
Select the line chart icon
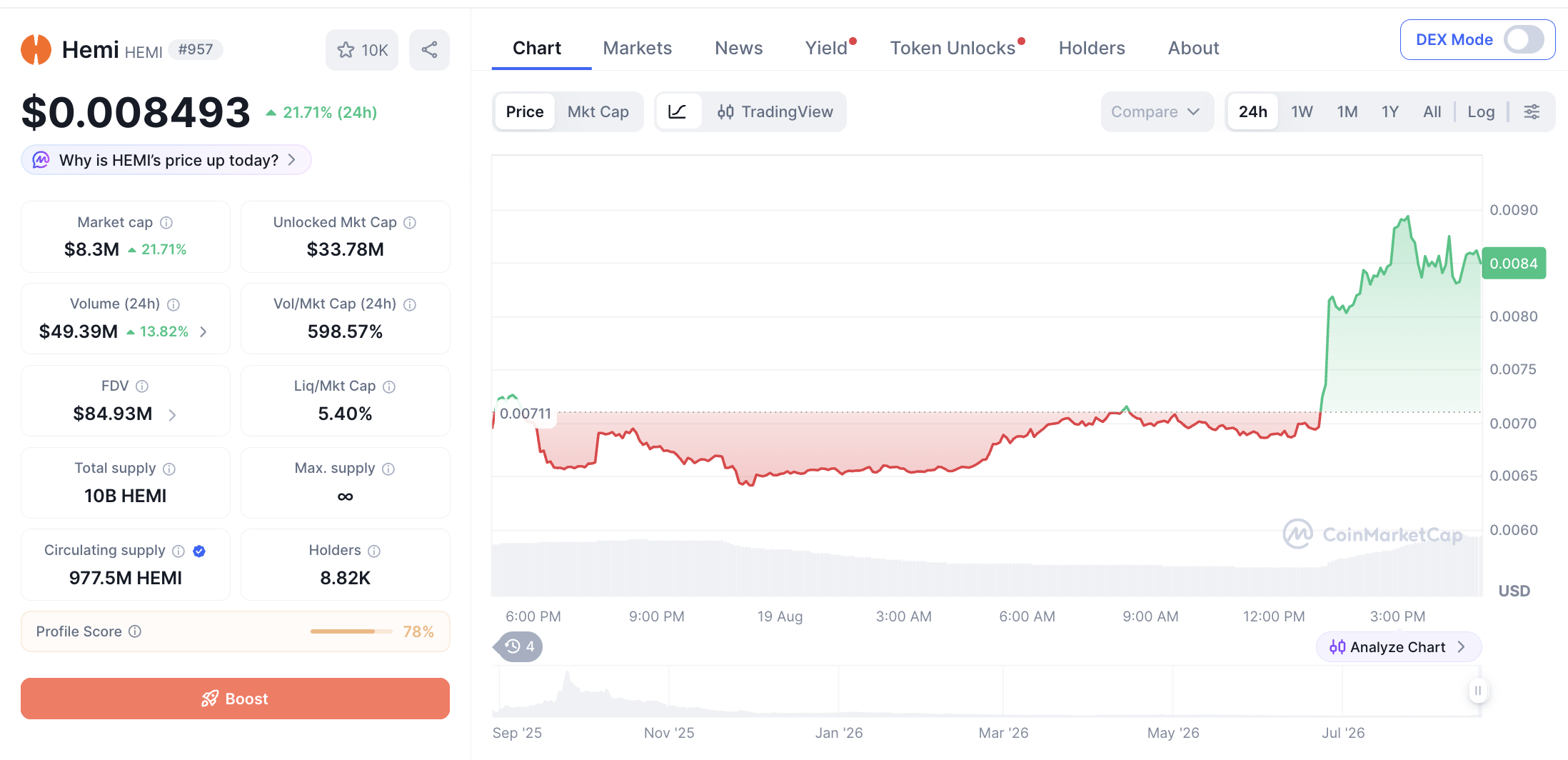coord(677,111)
